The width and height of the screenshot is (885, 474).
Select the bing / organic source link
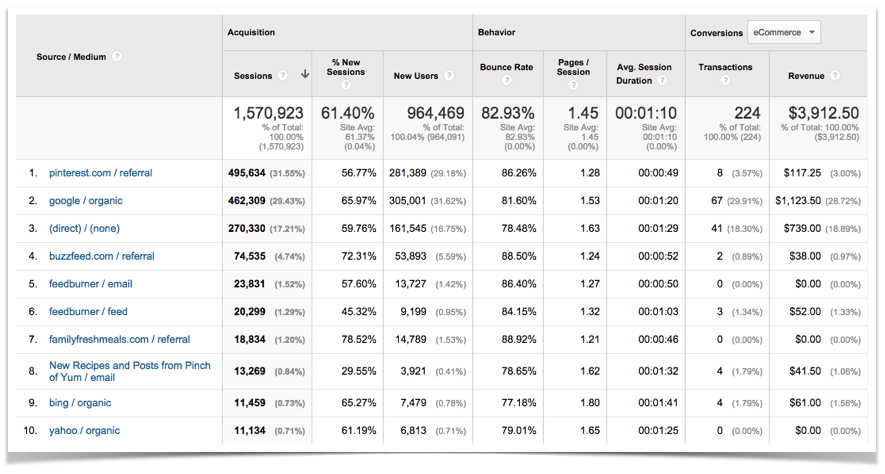(x=80, y=403)
